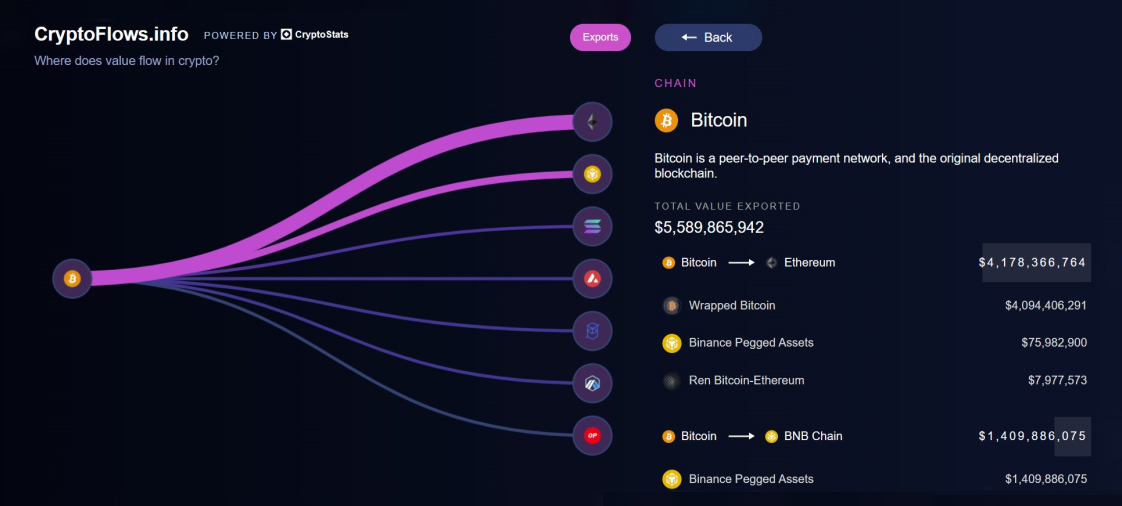
Task: Click the Ethereum chain node in the flow diagram
Action: coord(592,122)
